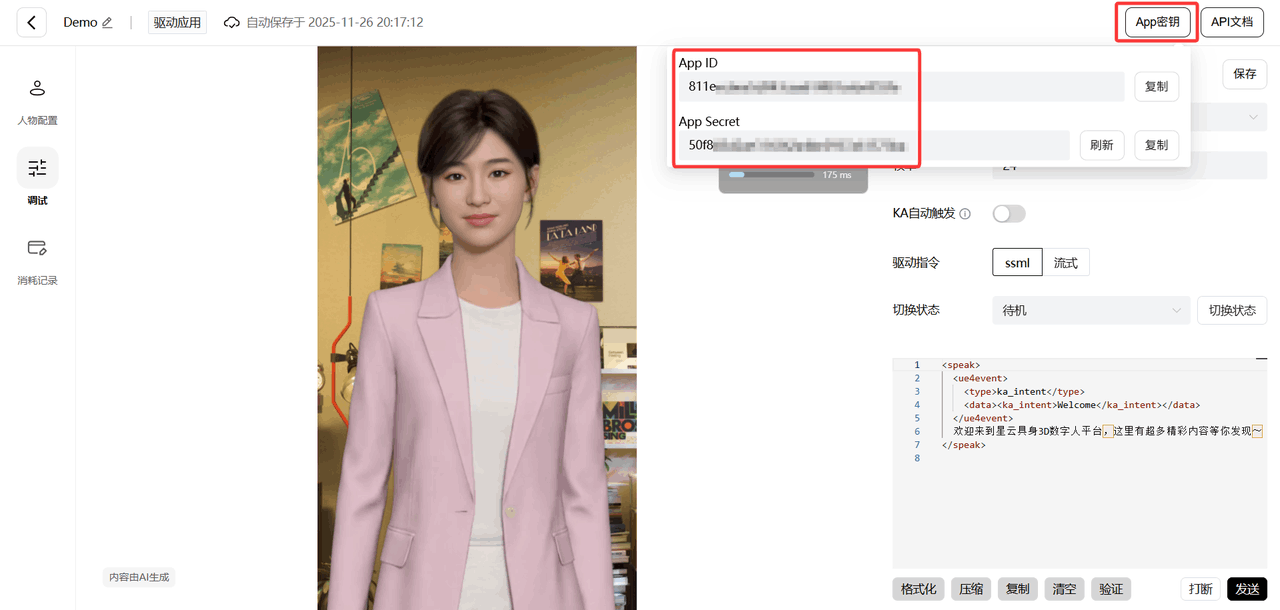
Task: Click line number 8 in the editor
Action: click(917, 458)
